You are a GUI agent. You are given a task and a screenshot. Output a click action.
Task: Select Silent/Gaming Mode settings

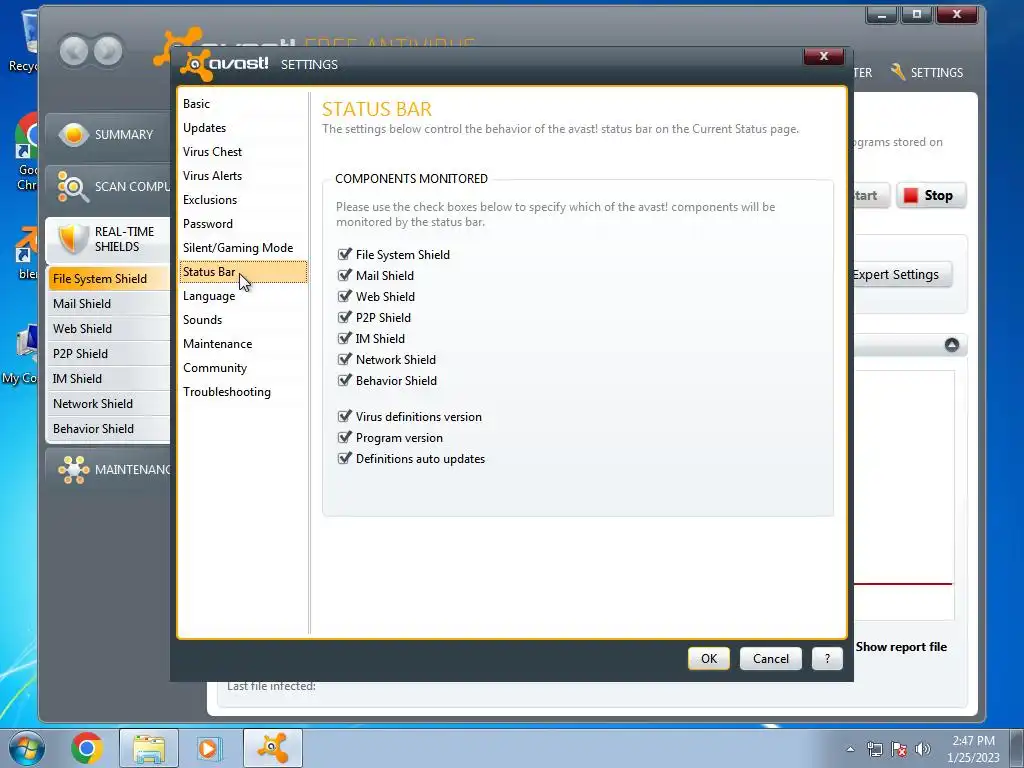(243, 248)
